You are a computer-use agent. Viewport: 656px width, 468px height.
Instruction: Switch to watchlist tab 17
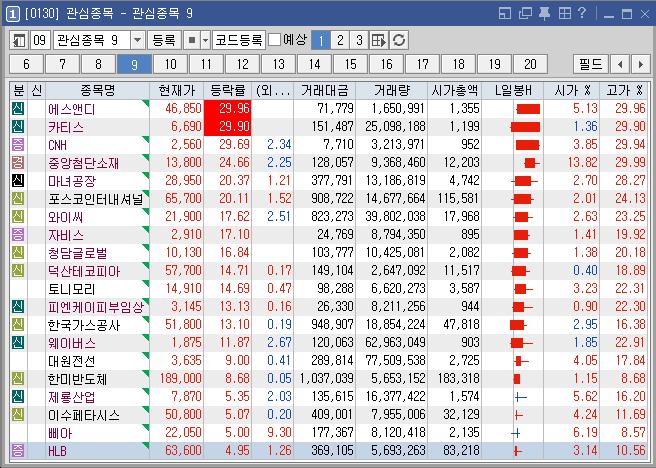tap(422, 64)
